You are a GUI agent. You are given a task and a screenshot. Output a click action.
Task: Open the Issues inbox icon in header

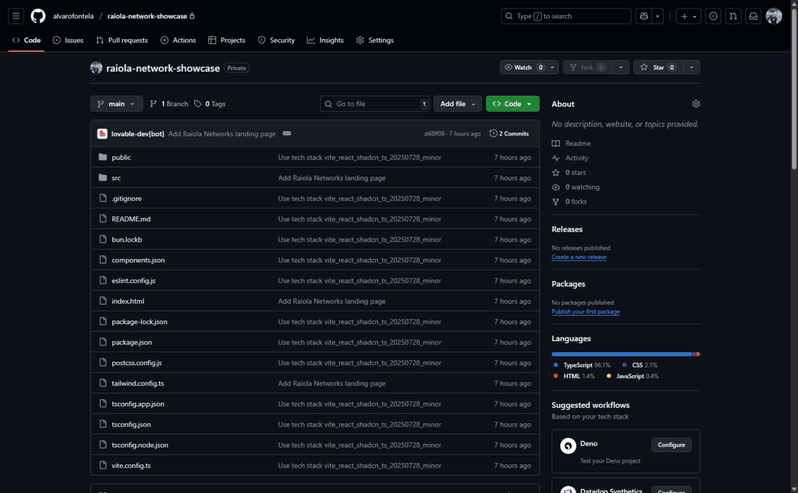click(713, 16)
